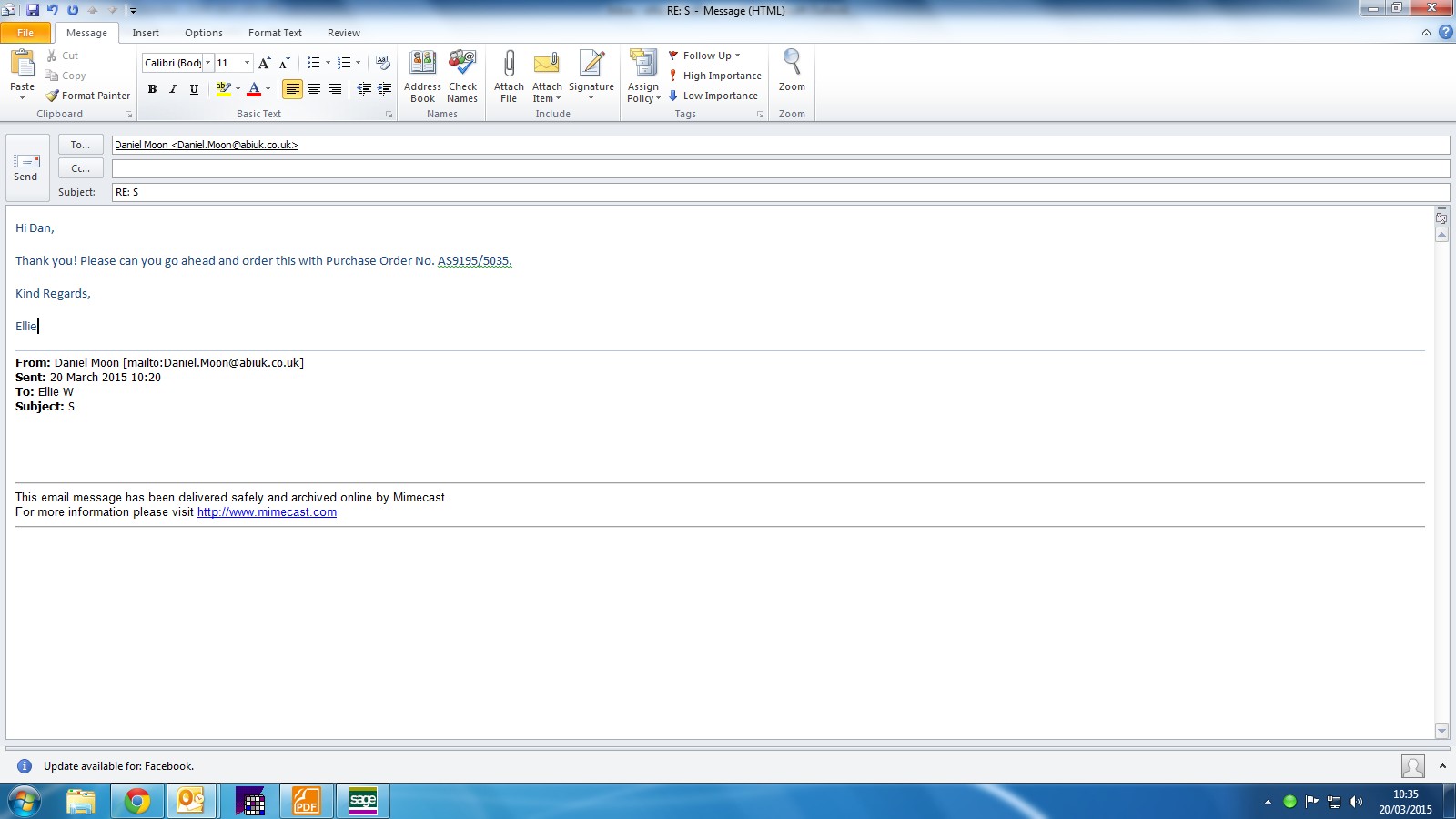The width and height of the screenshot is (1456, 819).
Task: Open Outlook Help
Action: [1445, 33]
